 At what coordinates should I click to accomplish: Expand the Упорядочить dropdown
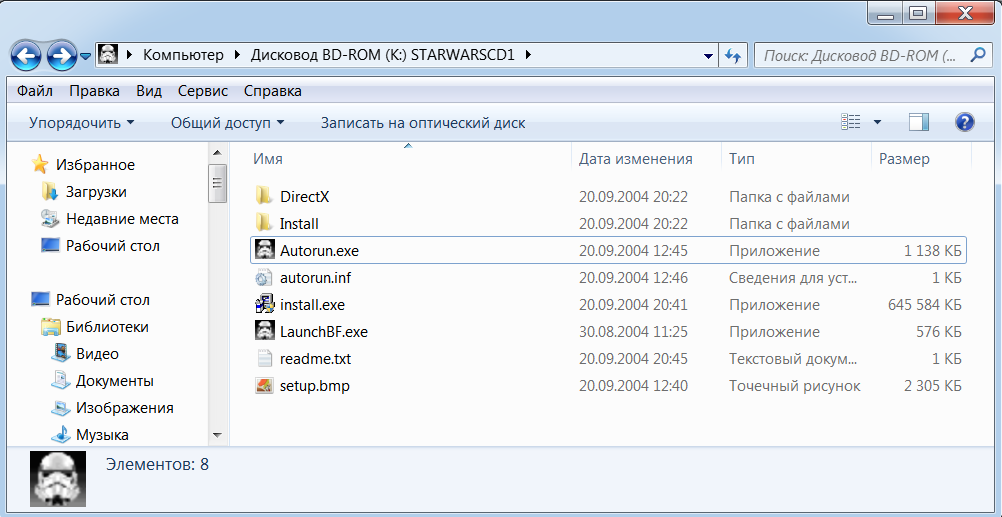(x=81, y=123)
